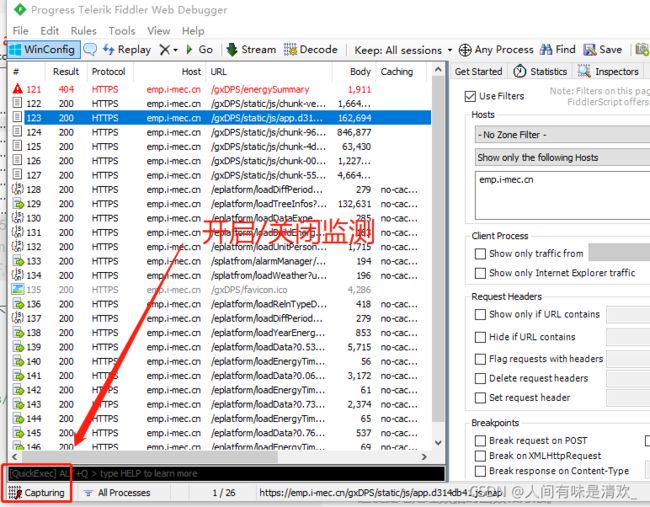Viewport: 650px width, 507px height.
Task: Switch to the Inspectors tab
Action: [608, 72]
